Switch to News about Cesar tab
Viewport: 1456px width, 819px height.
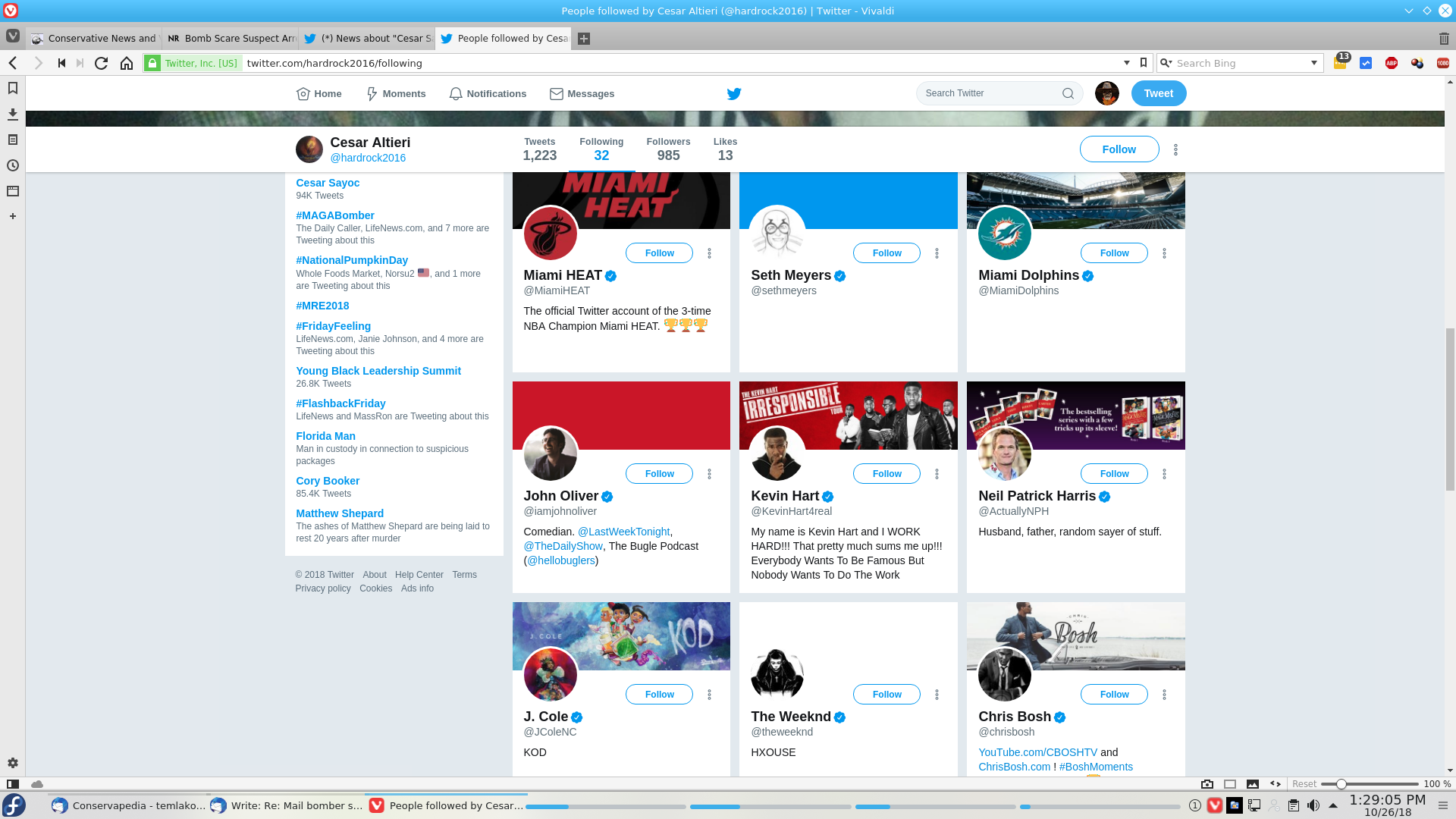pos(367,39)
